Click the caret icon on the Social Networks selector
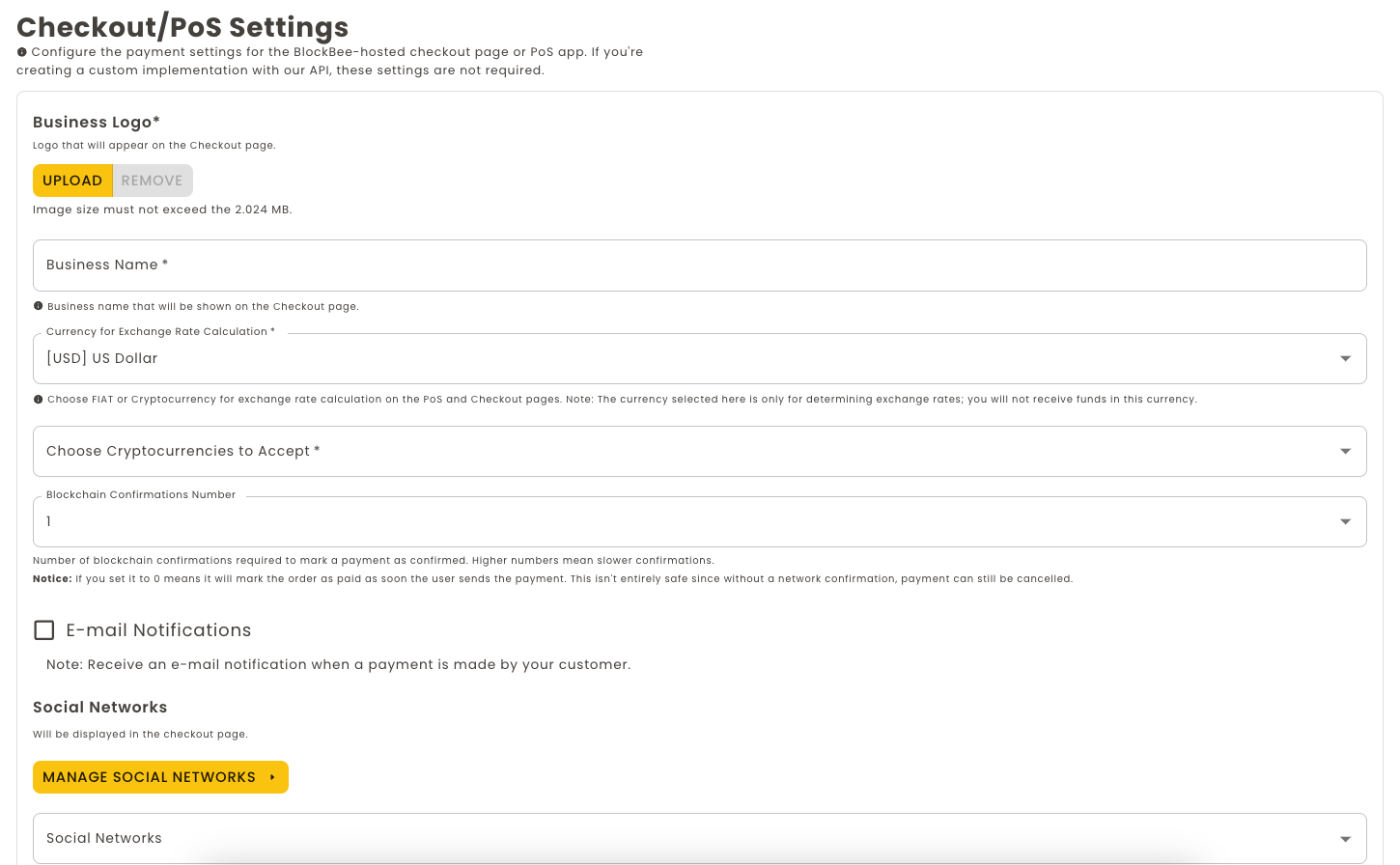This screenshot has height=865, width=1400. click(x=1345, y=838)
